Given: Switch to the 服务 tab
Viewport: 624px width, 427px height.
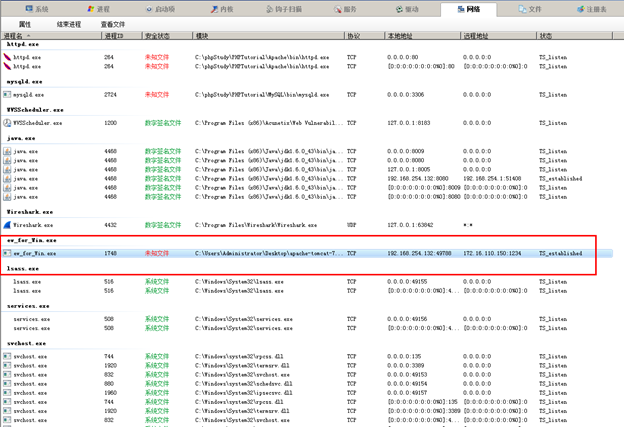Looking at the screenshot, I should point(345,9).
